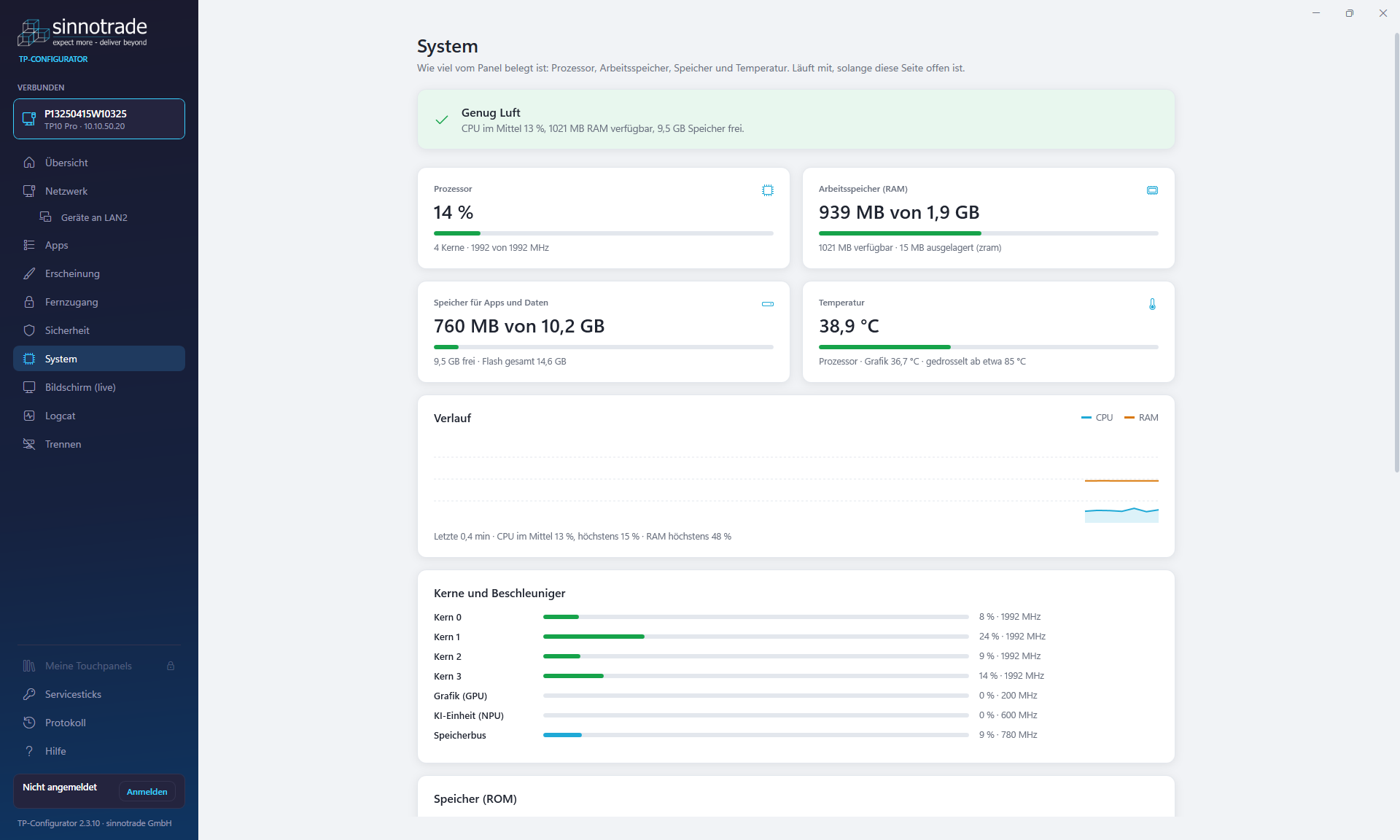Click the RAM icon in the Arbeitsspeicher card
Viewport: 1400px width, 840px height.
tap(1152, 190)
